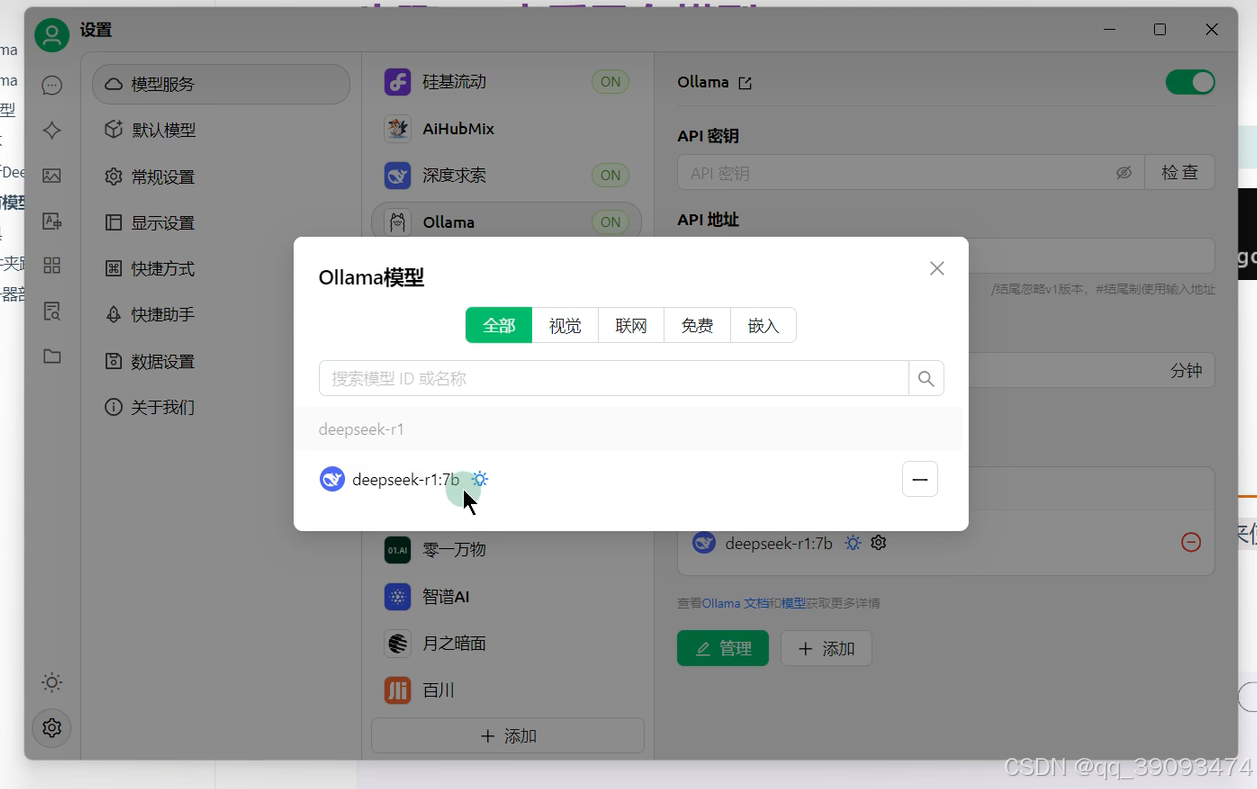
Task: Click the 硅基流动 ON badge
Action: tap(611, 82)
